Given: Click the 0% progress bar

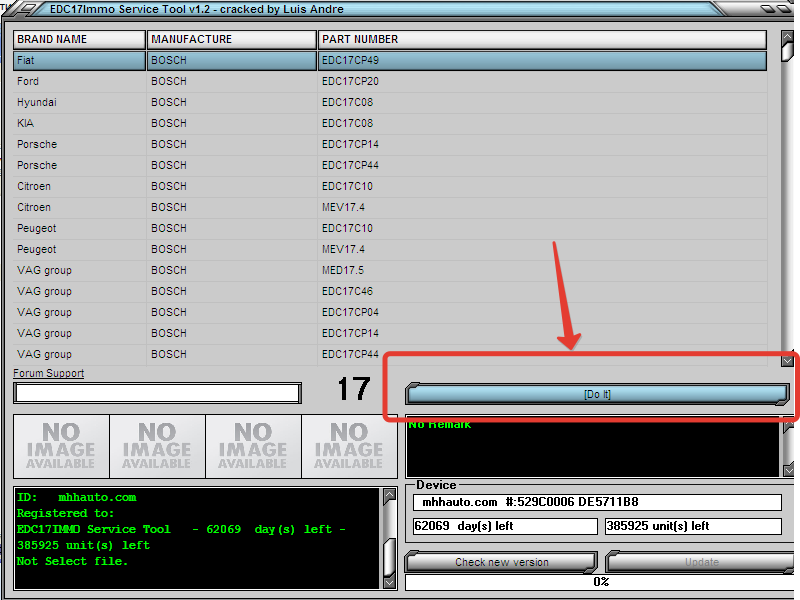Looking at the screenshot, I should point(601,582).
